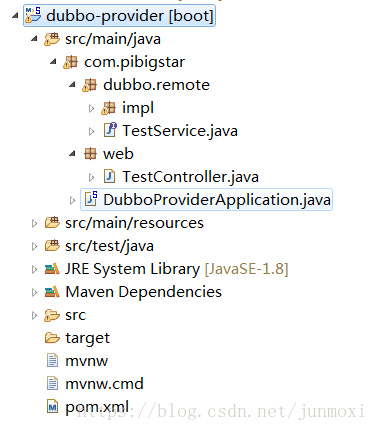Select the pom.xml file name

point(97,407)
